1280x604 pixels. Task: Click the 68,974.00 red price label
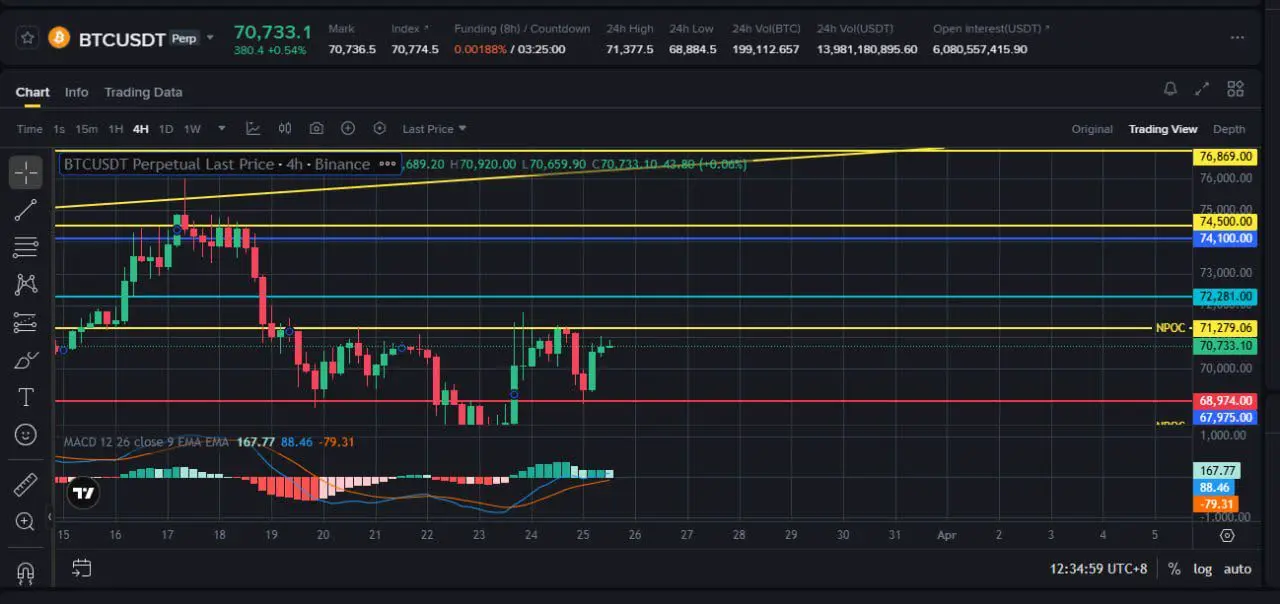click(x=1225, y=401)
